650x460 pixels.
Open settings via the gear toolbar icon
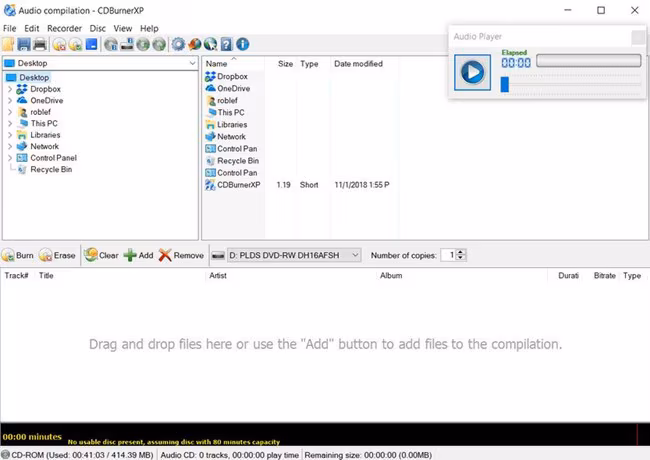(178, 44)
